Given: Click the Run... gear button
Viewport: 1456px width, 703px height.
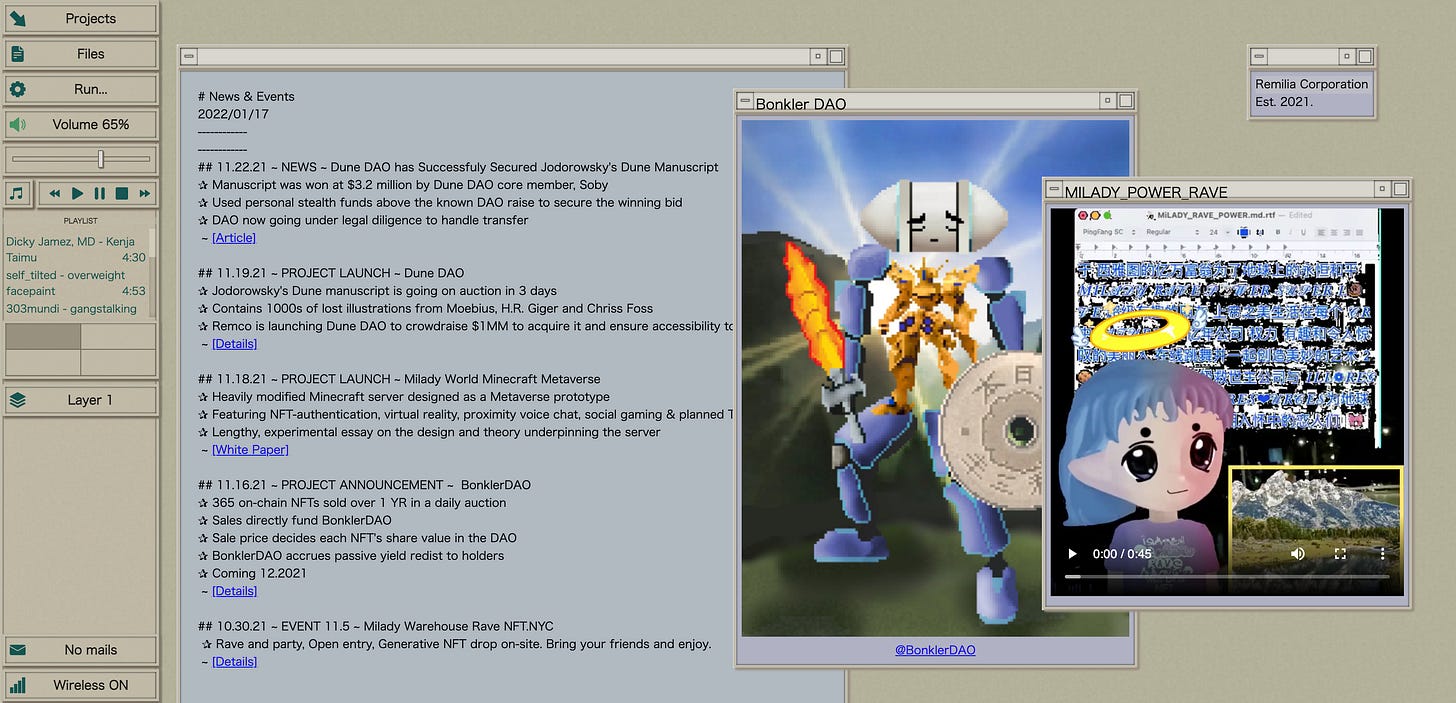Looking at the screenshot, I should (x=80, y=89).
